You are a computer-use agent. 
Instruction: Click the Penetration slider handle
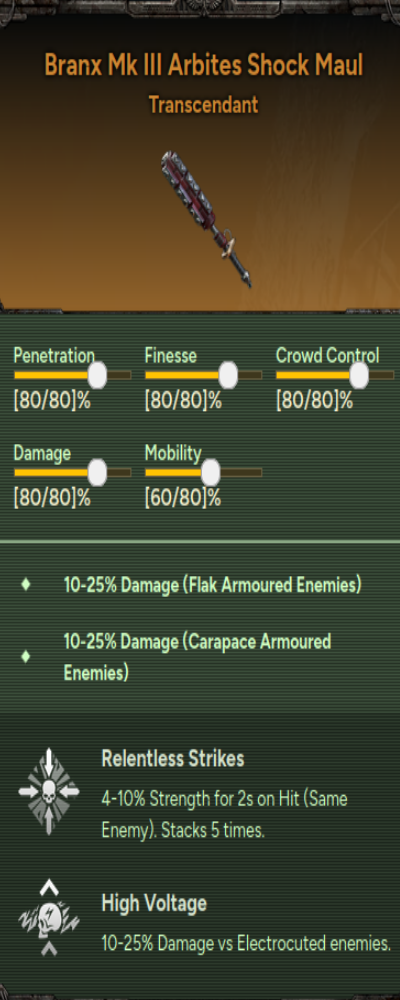[97, 375]
